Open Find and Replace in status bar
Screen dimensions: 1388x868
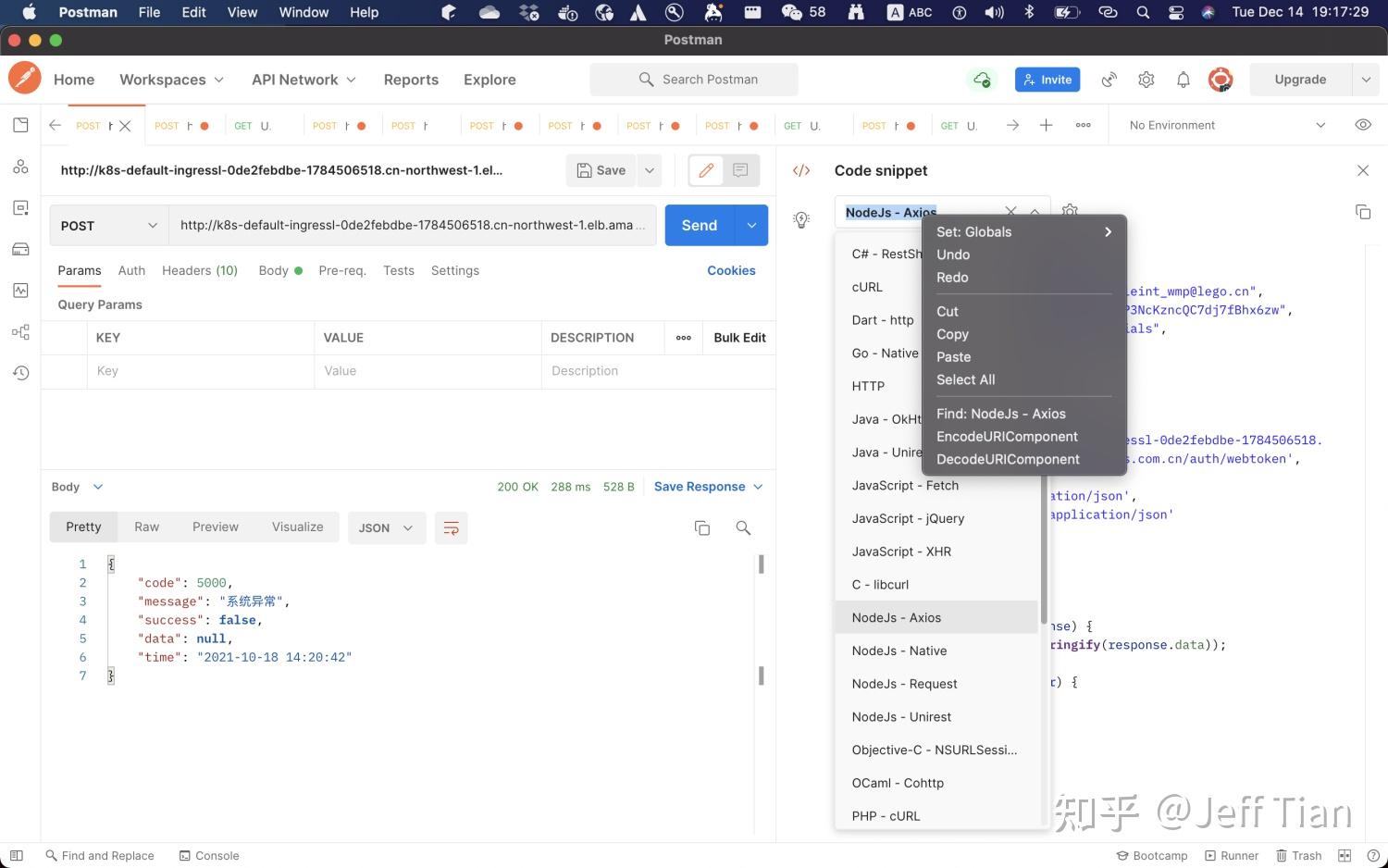point(100,855)
